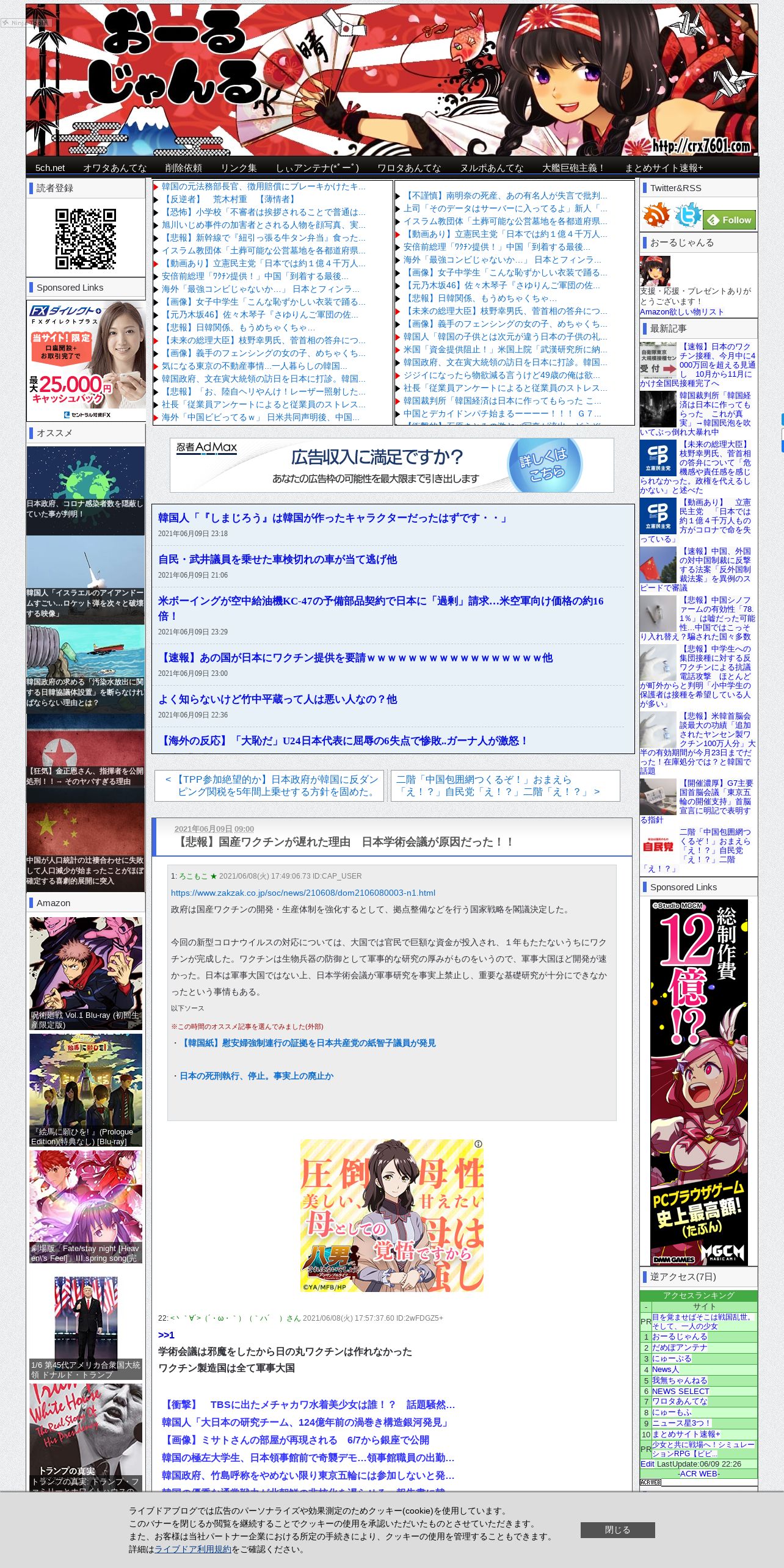Open the -ACR WEB- link
Image resolution: width=784 pixels, height=1568 pixels.
click(699, 1473)
